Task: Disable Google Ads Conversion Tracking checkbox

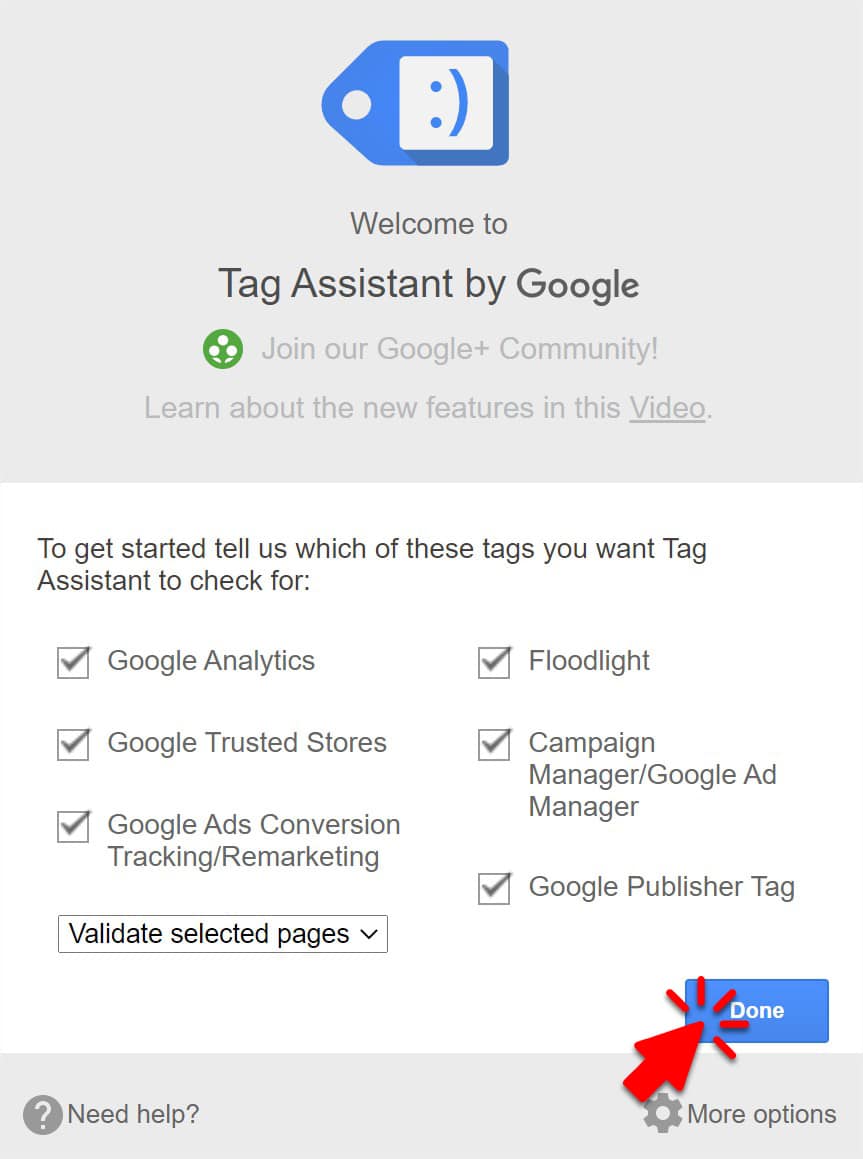Action: click(x=73, y=826)
